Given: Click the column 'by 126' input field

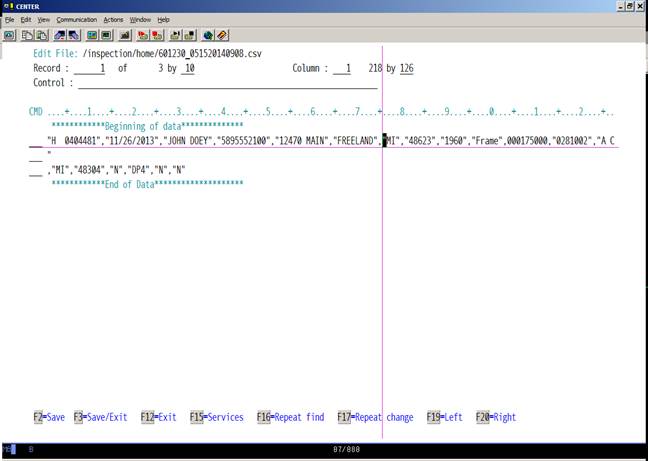Looking at the screenshot, I should tap(407, 69).
